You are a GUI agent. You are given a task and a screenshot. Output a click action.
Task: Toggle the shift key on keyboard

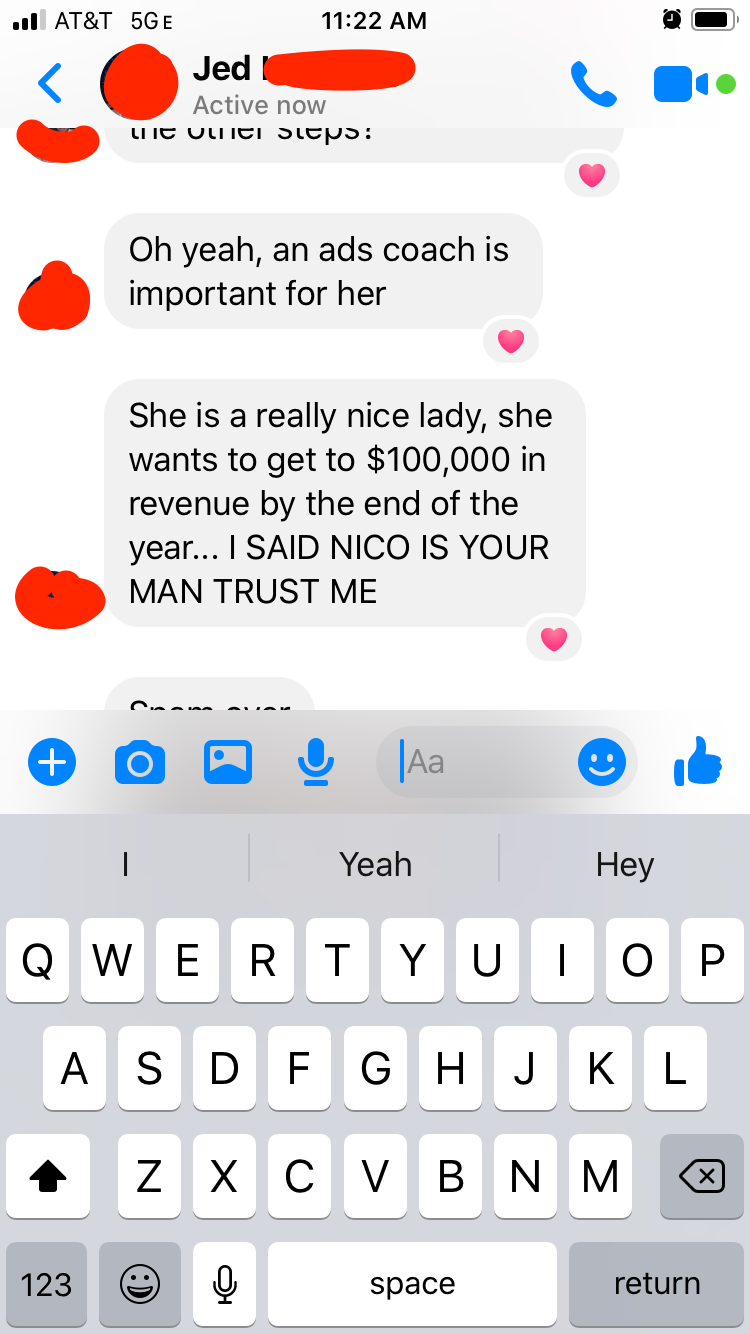[48, 1176]
